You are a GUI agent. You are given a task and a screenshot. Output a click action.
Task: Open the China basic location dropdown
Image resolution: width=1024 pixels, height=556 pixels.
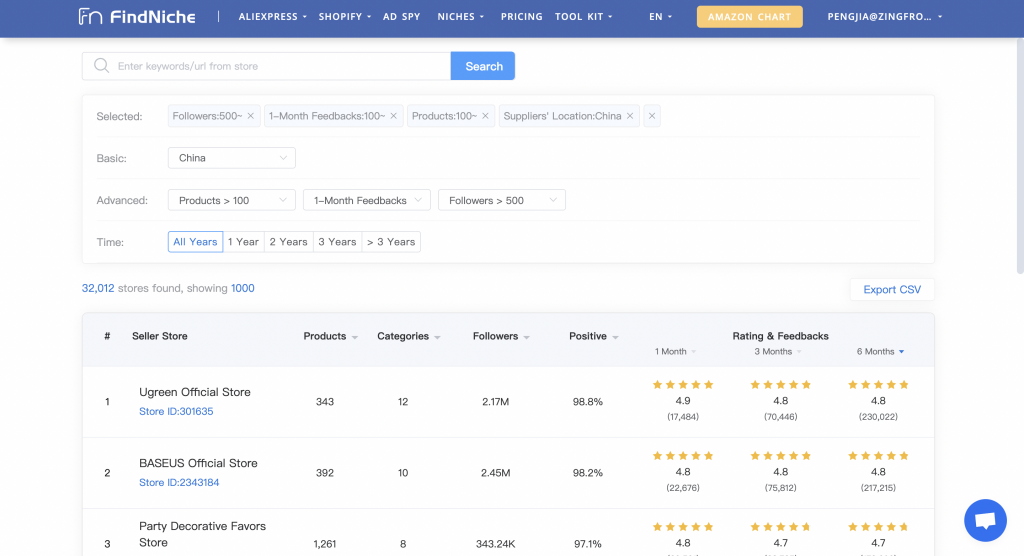pyautogui.click(x=232, y=157)
